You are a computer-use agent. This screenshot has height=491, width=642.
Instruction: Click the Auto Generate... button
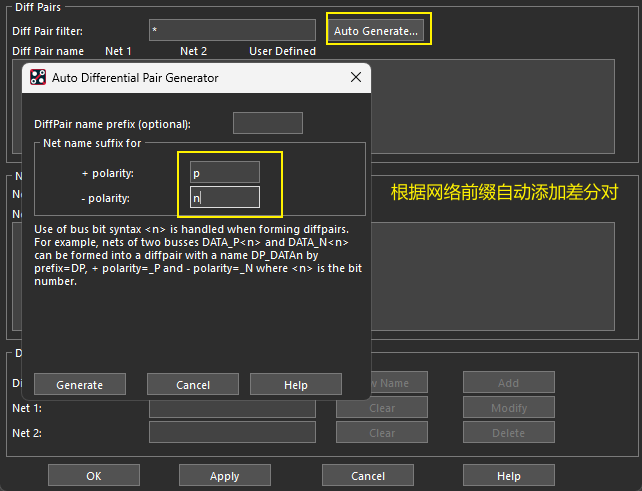(375, 30)
